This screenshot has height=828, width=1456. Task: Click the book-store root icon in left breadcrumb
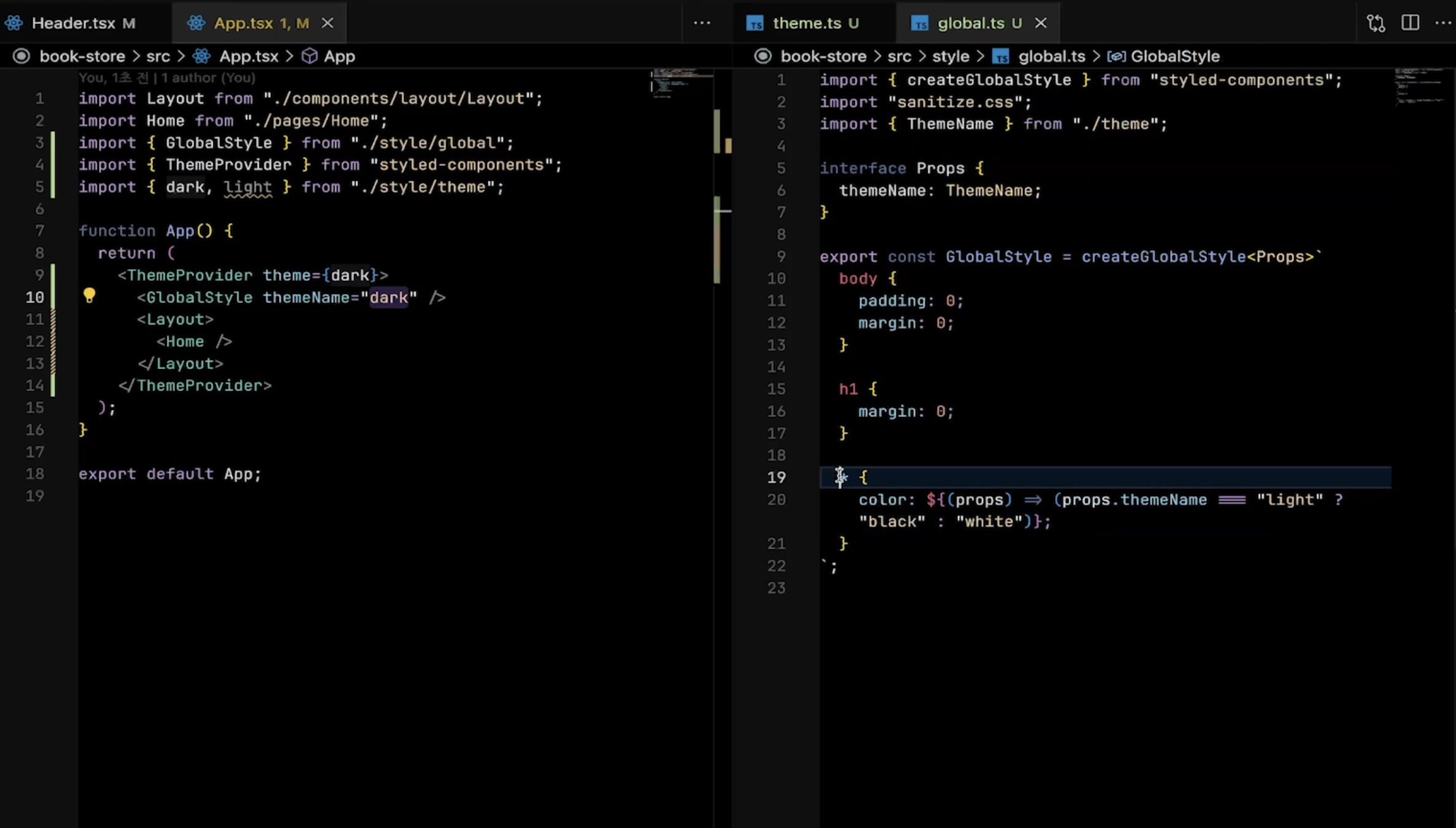point(22,57)
